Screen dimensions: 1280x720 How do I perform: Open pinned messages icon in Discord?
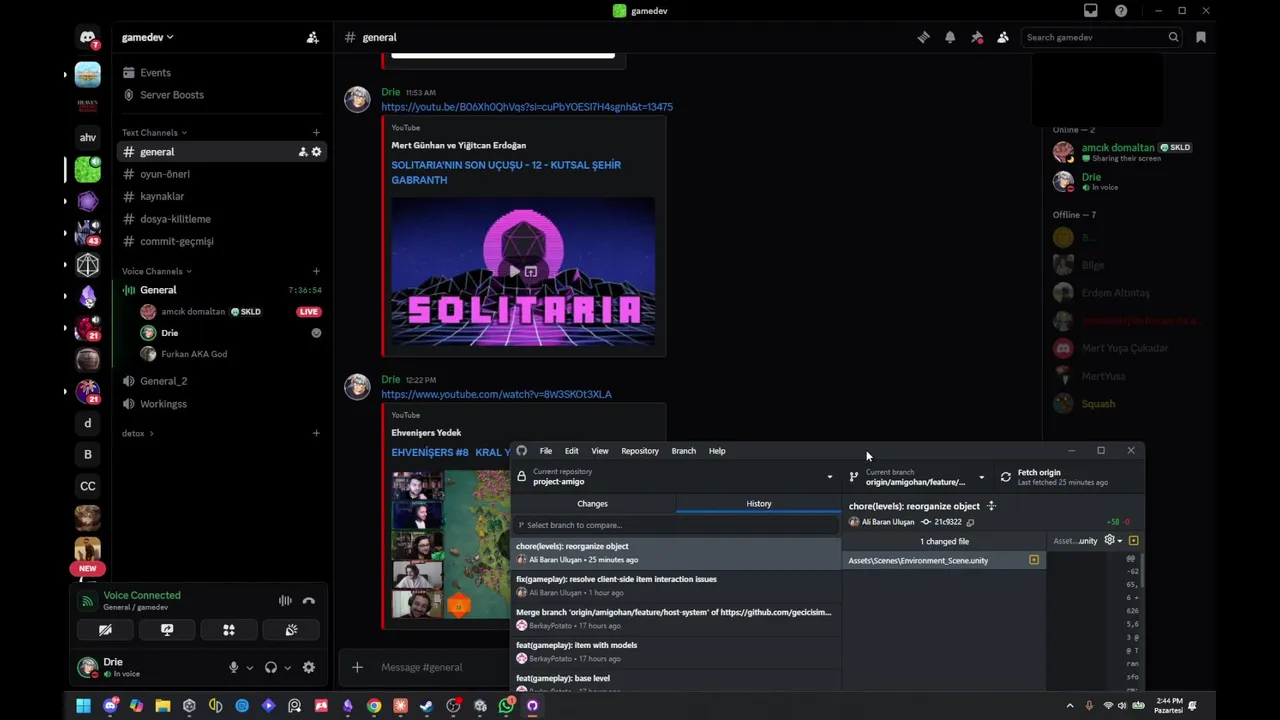tap(977, 37)
